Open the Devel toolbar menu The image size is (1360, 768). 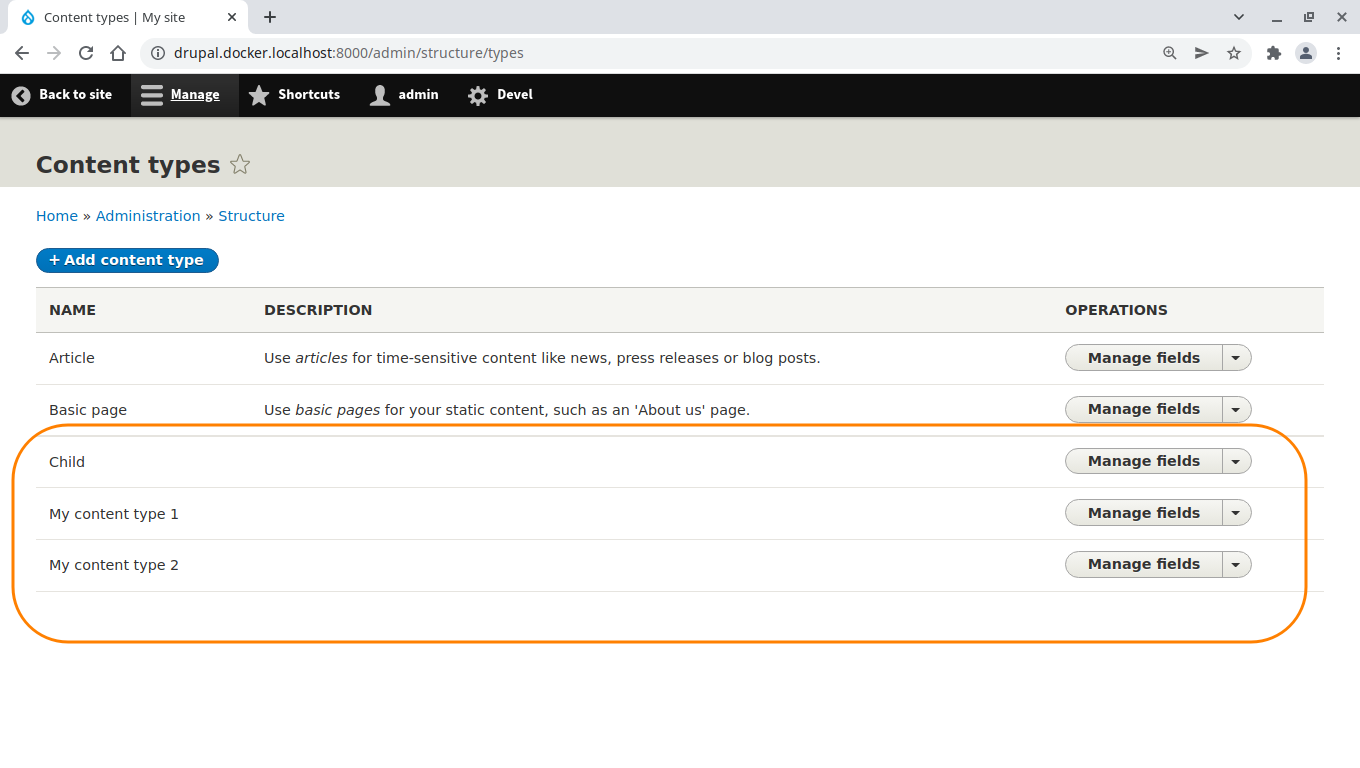(x=500, y=95)
